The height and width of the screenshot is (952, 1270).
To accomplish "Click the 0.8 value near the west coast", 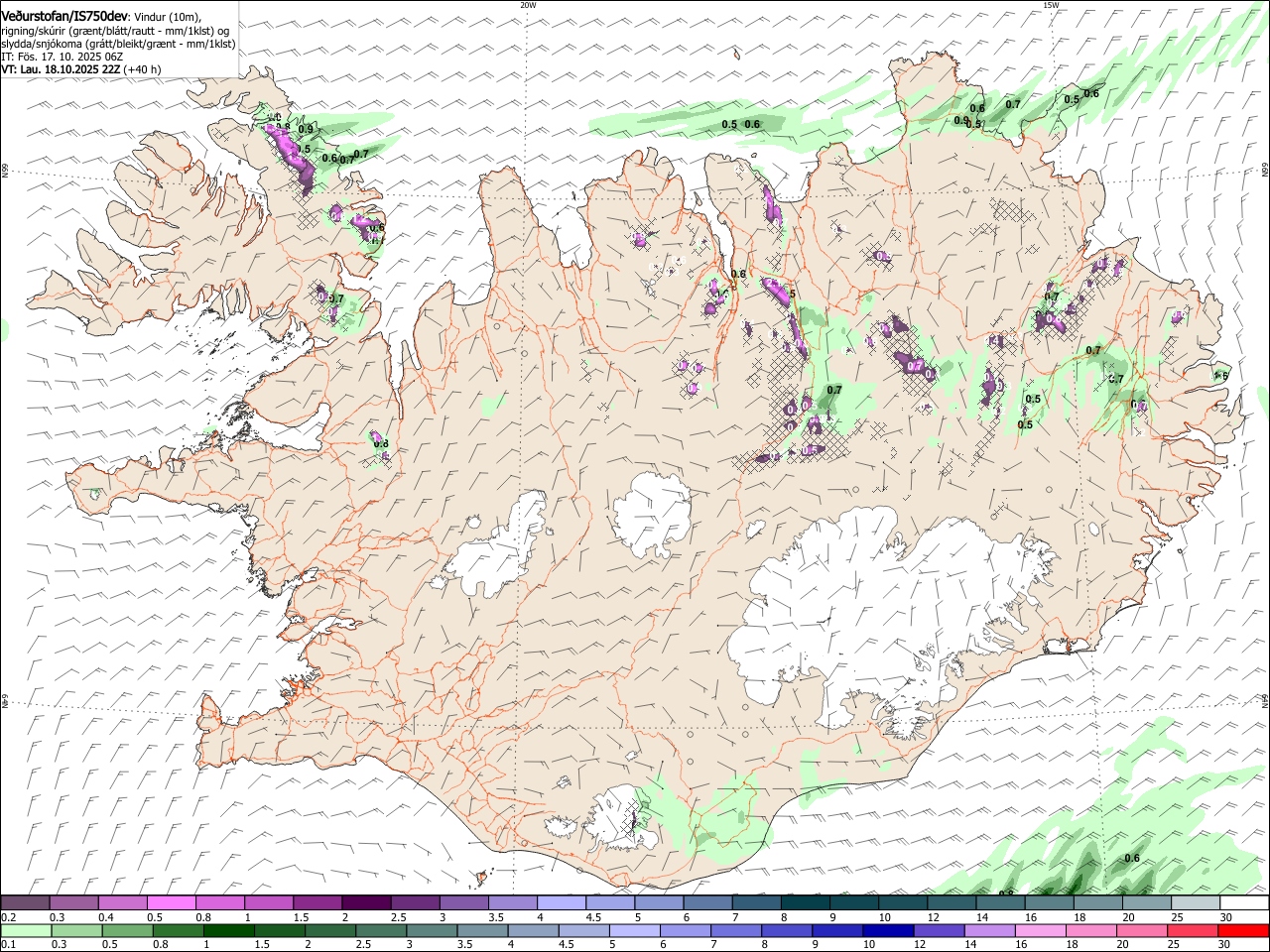I will coord(381,443).
